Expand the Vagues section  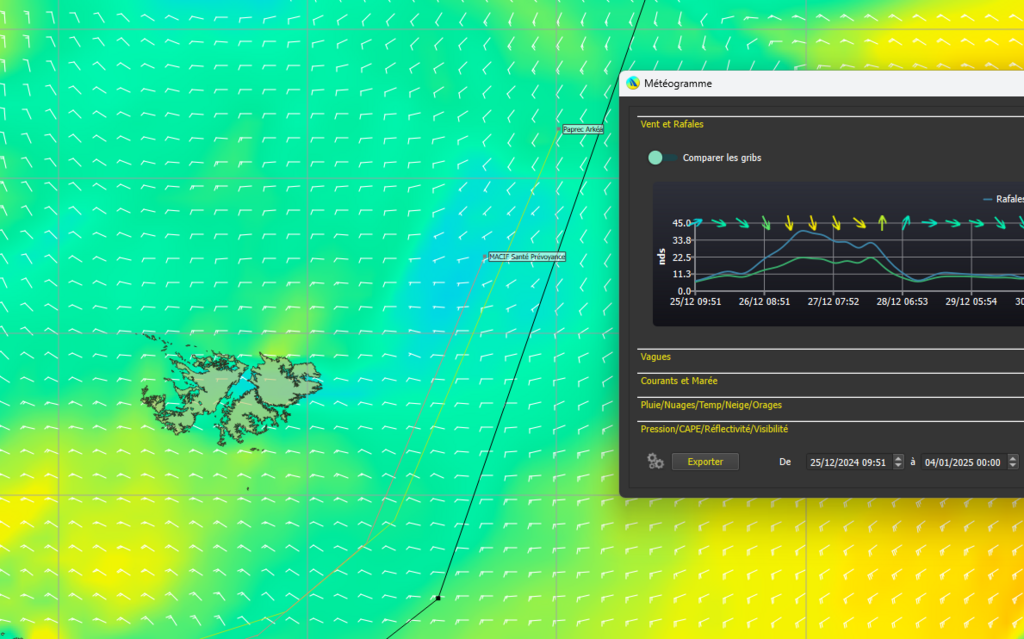[x=656, y=357]
